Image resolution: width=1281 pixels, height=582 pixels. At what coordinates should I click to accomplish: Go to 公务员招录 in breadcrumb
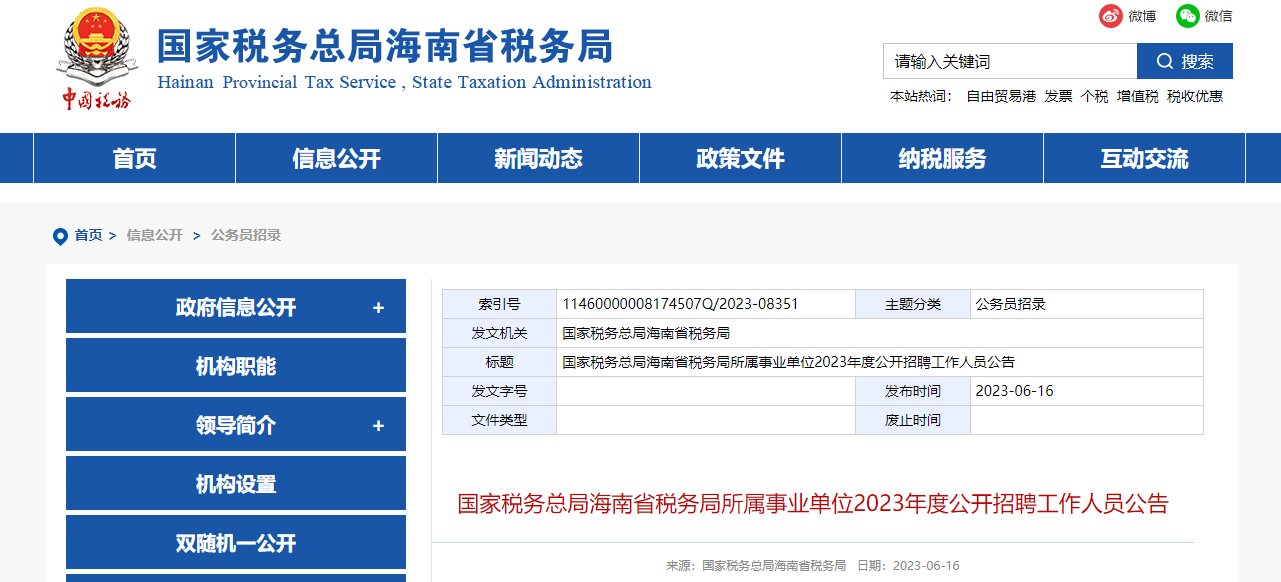[246, 235]
